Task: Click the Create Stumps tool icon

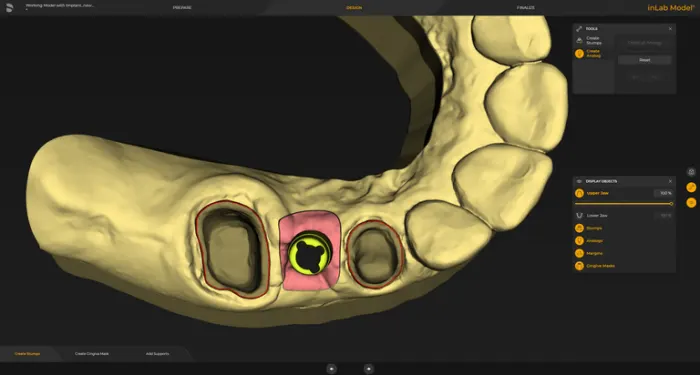Action: [579, 41]
